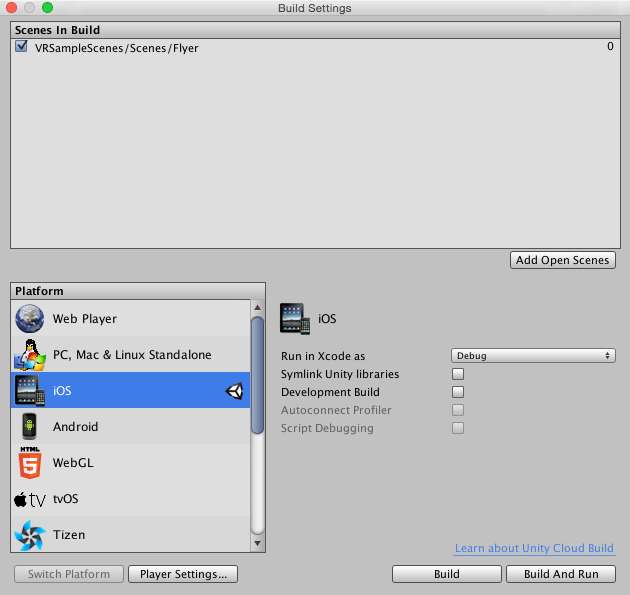Click the Apple TV tvOS icon
The width and height of the screenshot is (630, 595).
pos(30,499)
